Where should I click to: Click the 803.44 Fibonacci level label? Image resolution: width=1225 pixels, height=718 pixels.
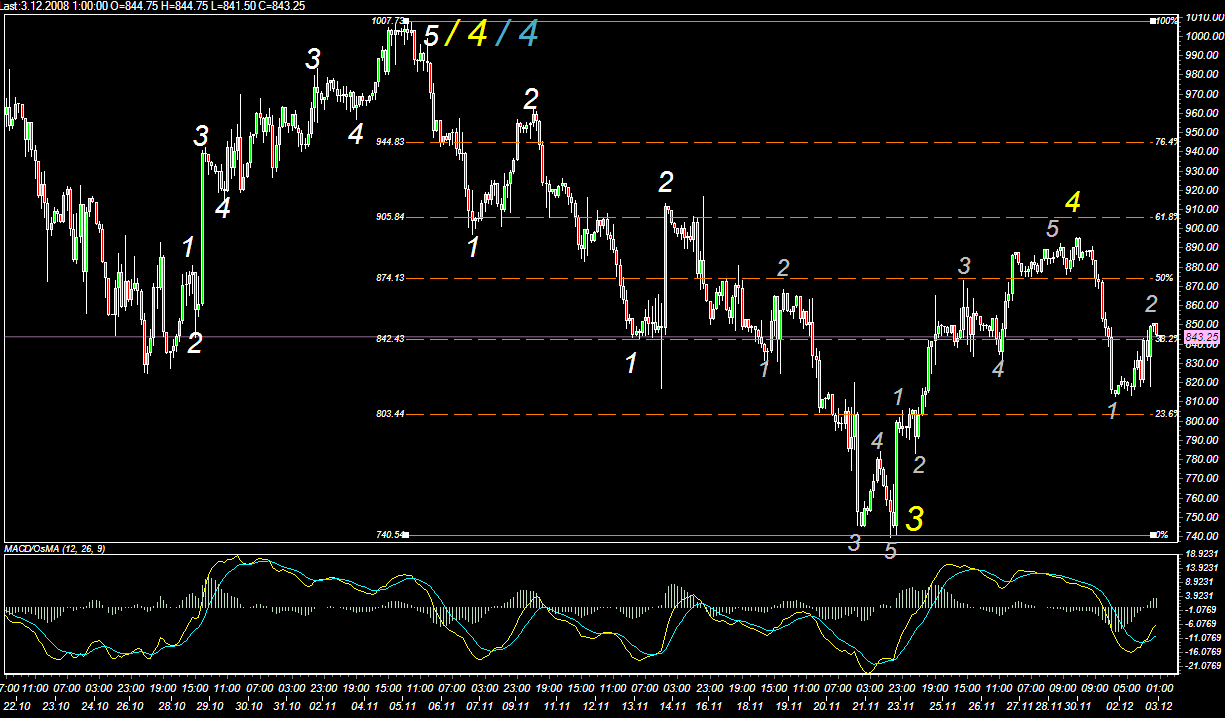(390, 414)
